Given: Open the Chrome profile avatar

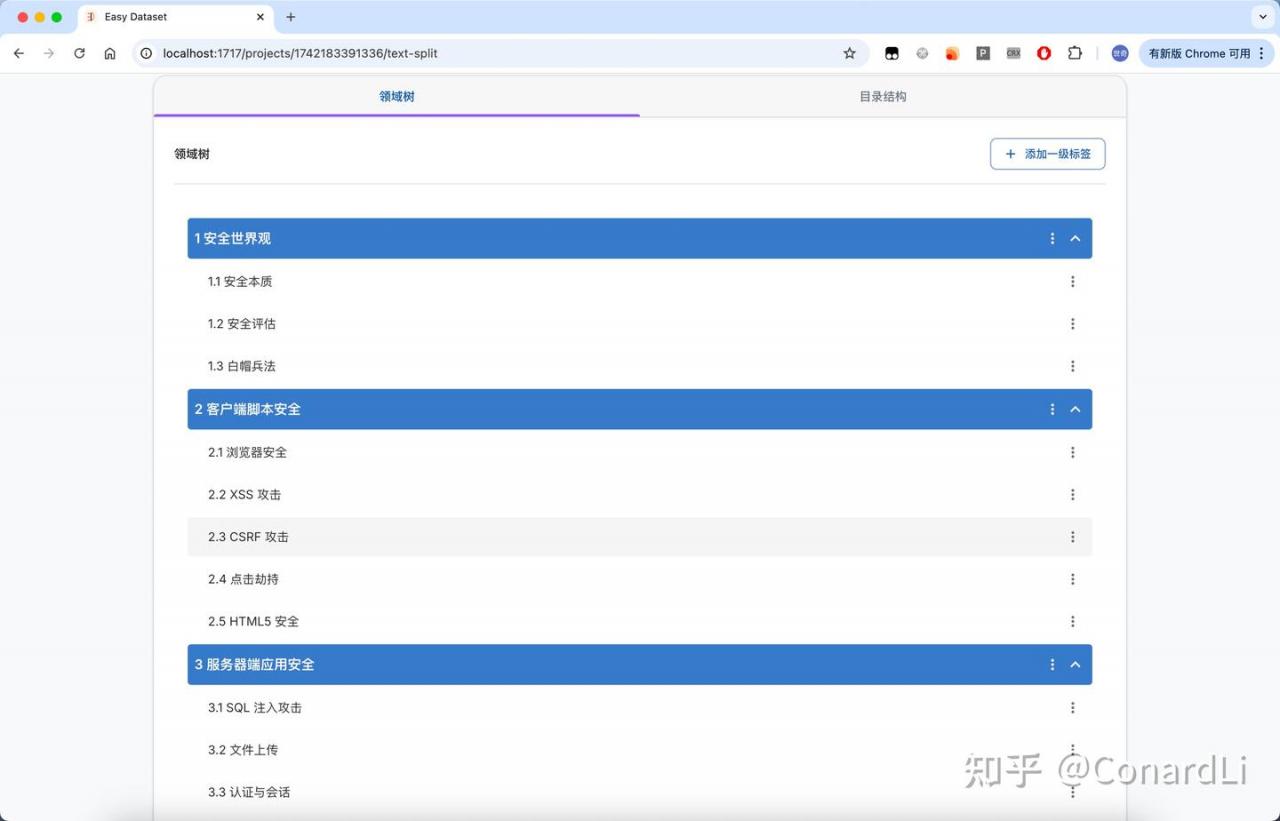Looking at the screenshot, I should (1120, 53).
